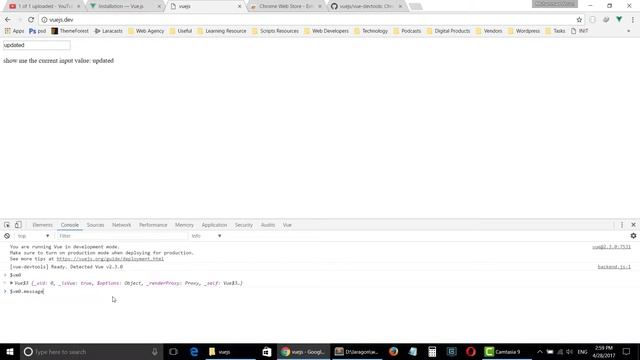Open the Security DevTools tab
The height and width of the screenshot is (360, 640).
coord(244,225)
